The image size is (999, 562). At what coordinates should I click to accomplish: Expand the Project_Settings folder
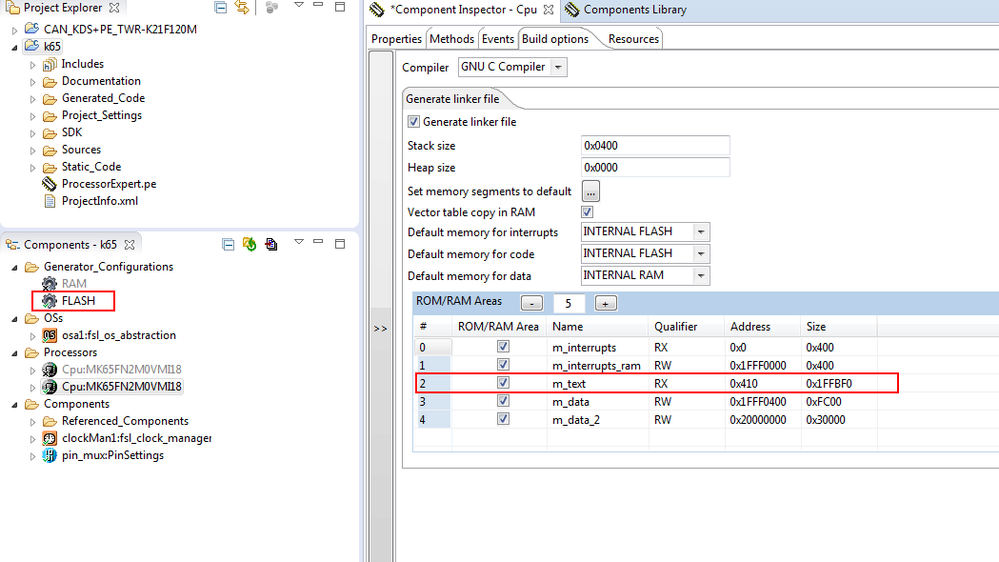coord(32,117)
